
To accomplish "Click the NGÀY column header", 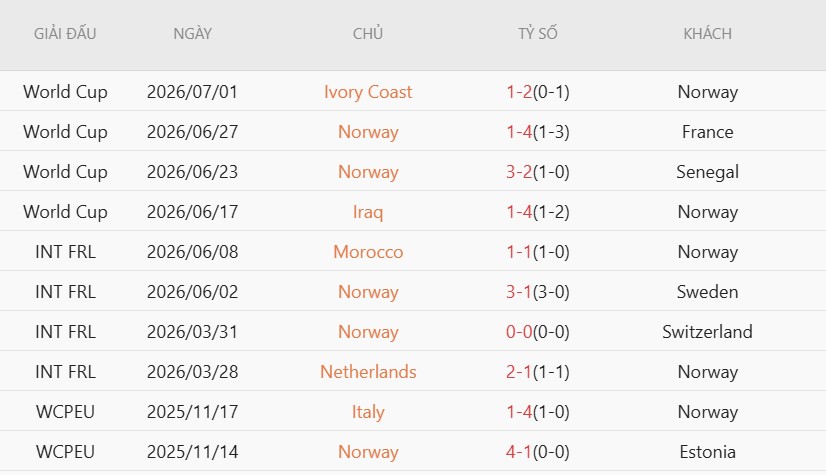I will [192, 34].
